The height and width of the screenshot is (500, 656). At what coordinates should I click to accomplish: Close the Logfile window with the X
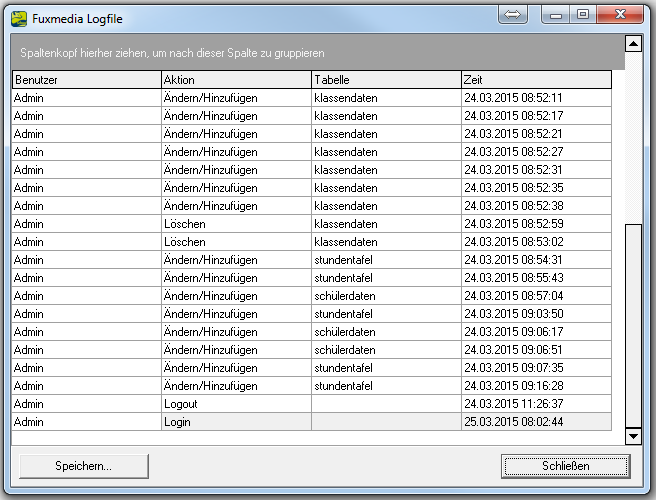click(620, 15)
